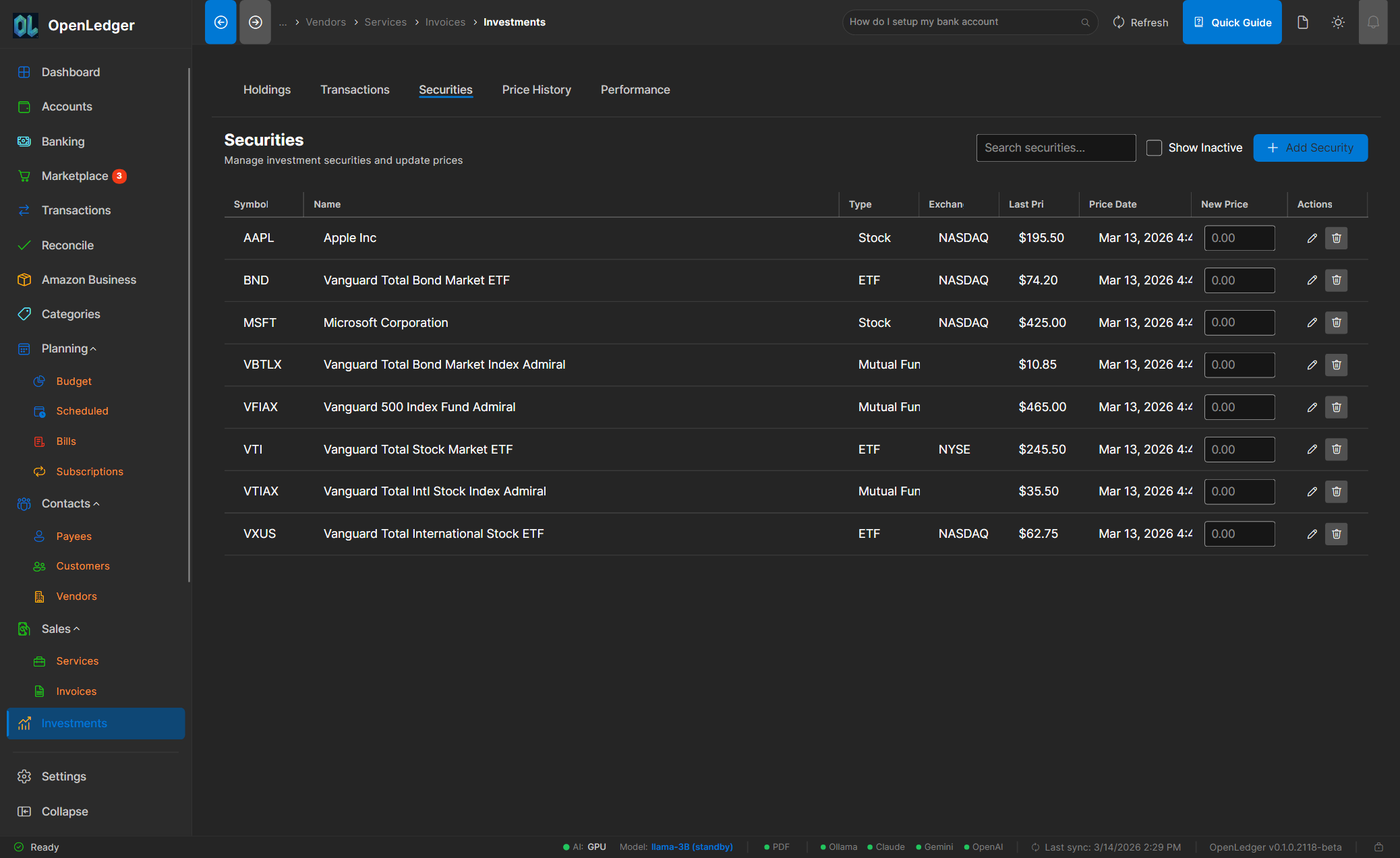The width and height of the screenshot is (1400, 858).
Task: Enable the Show Inactive checkbox
Action: tap(1154, 148)
